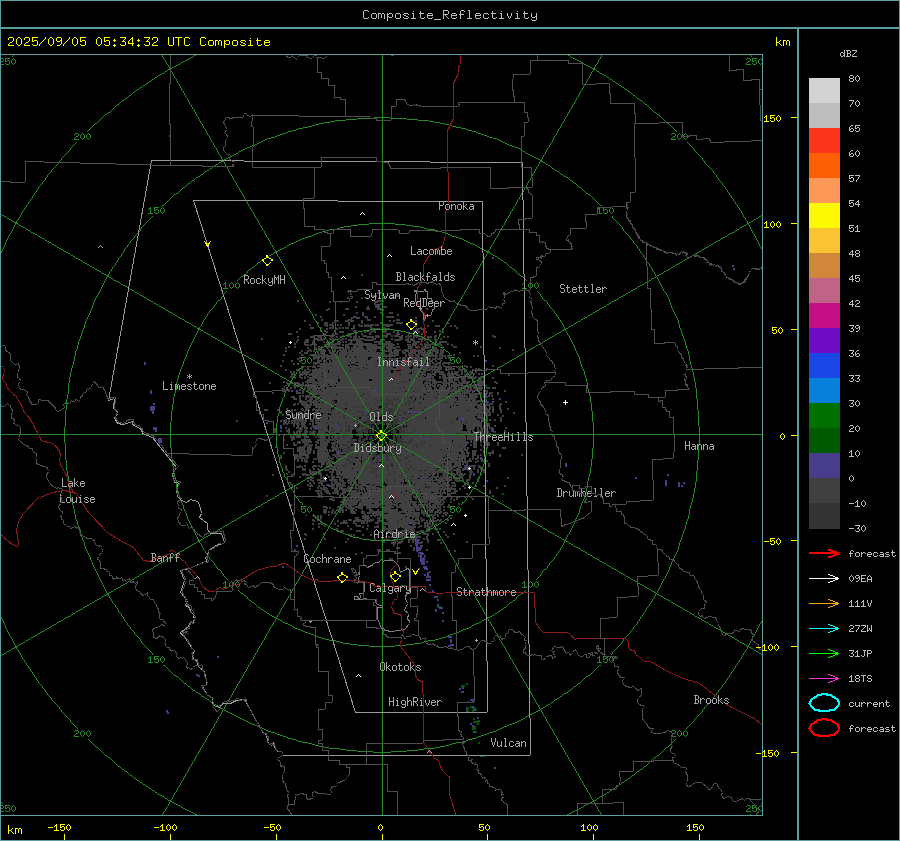This screenshot has height=841, width=900.
Task: Click the Didsbury label on the map
Action: pyautogui.click(x=377, y=448)
